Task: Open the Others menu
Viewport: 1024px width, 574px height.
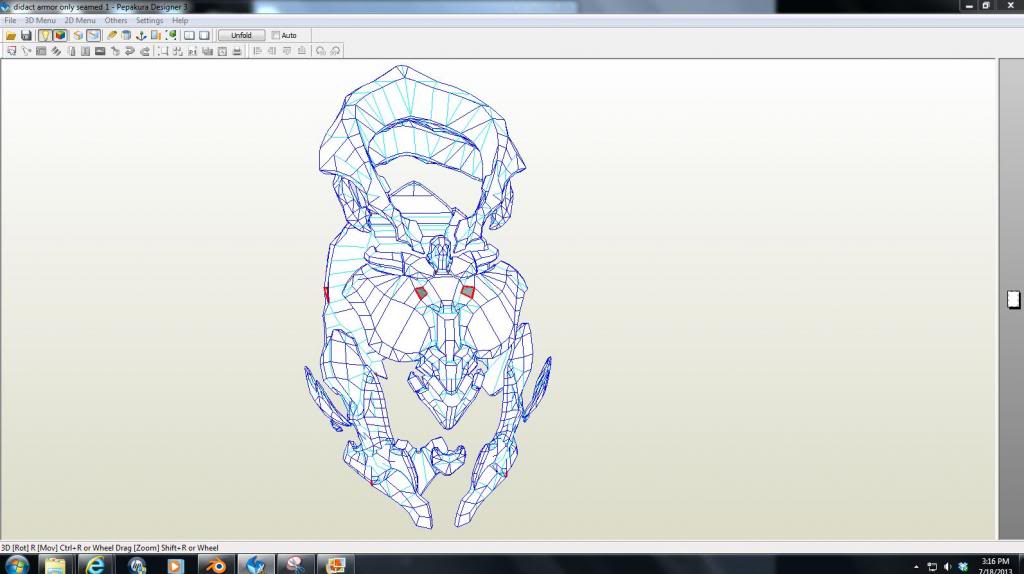Action: coord(116,20)
